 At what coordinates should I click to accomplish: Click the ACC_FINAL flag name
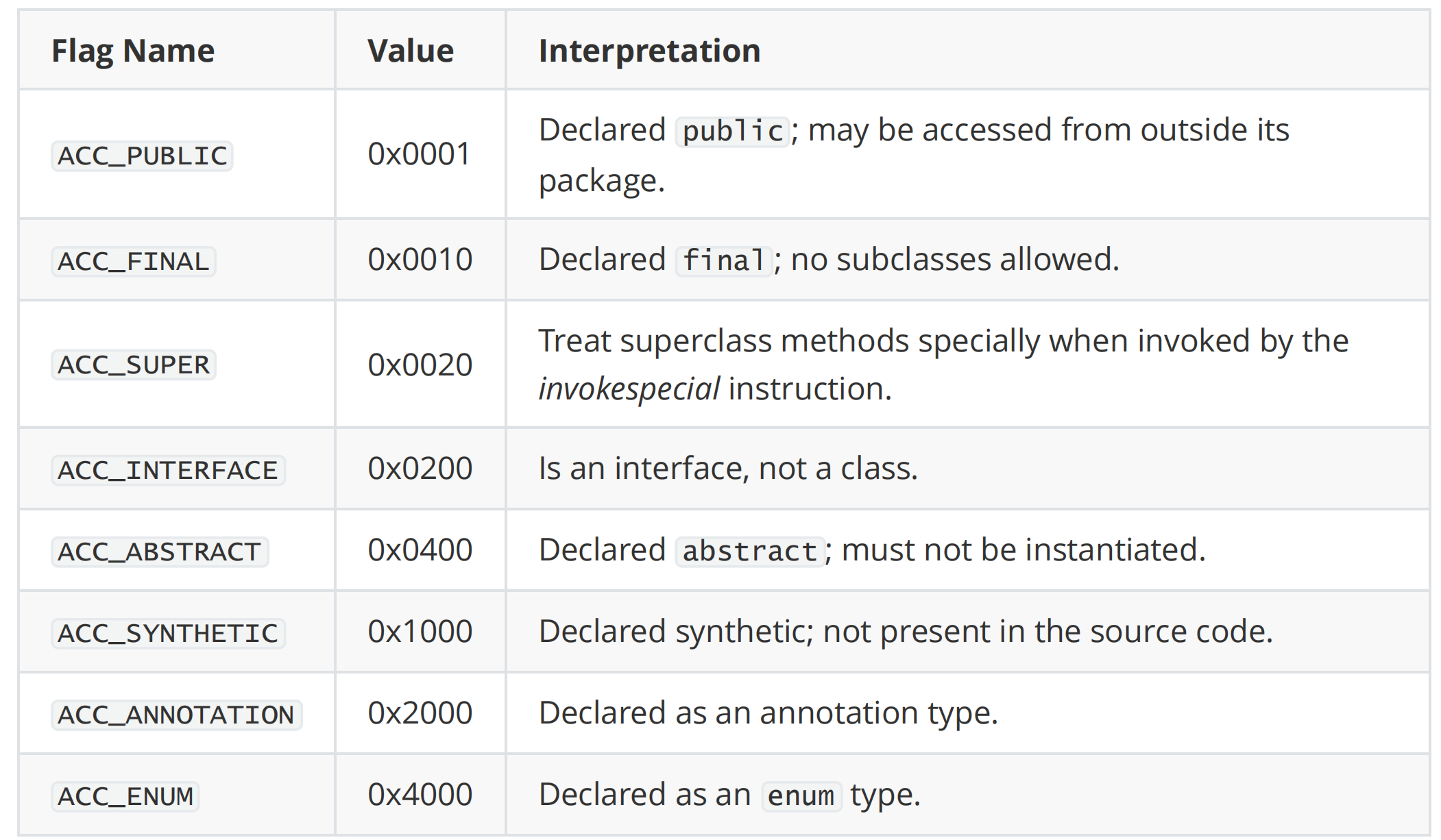[134, 261]
